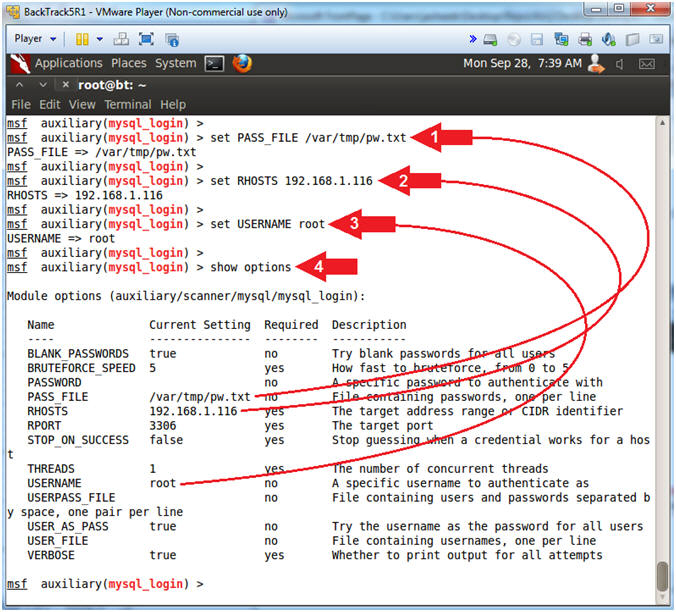
Task: Click the BackTrack dragon logo icon
Action: [20, 64]
